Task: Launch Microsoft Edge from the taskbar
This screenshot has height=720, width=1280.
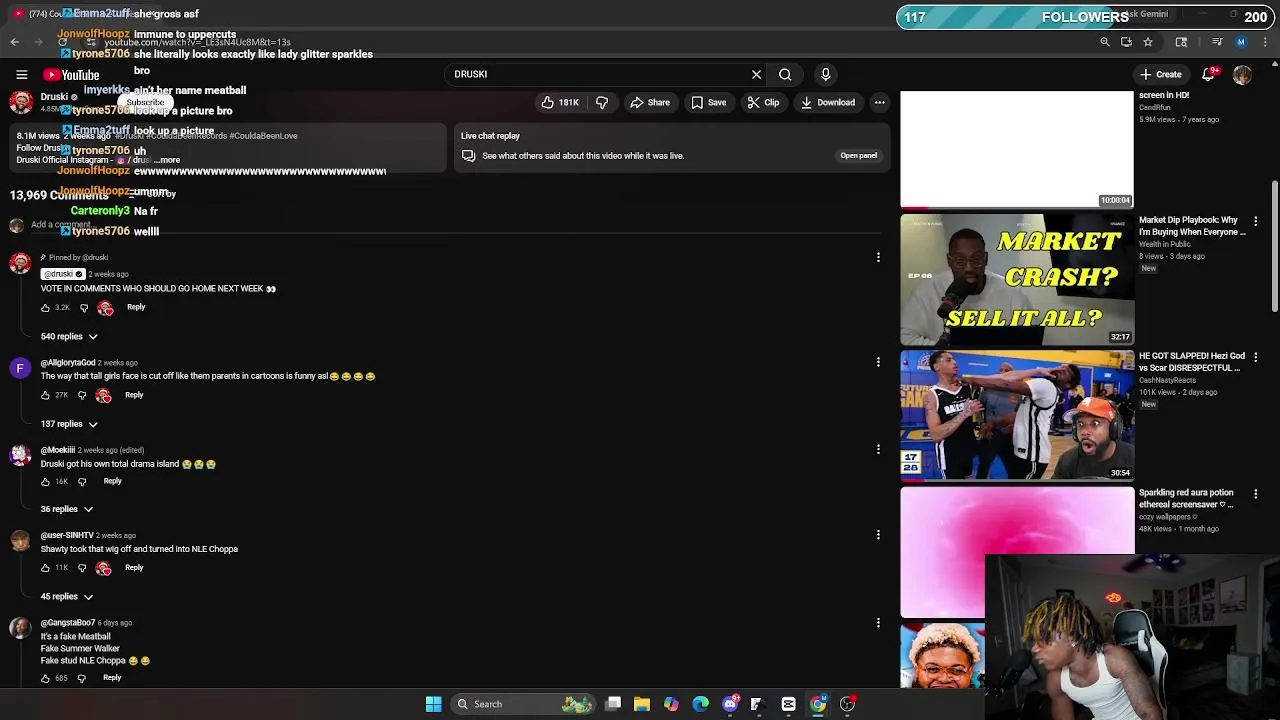Action: coord(700,704)
